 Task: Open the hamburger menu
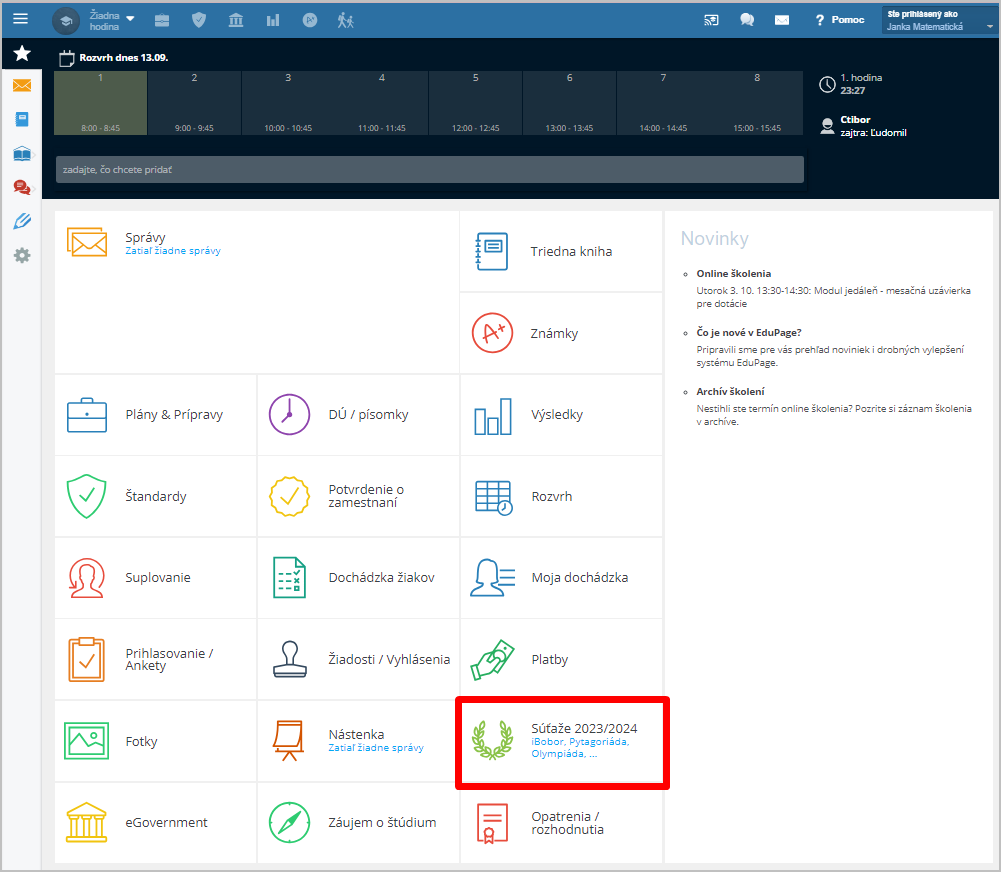(x=20, y=19)
